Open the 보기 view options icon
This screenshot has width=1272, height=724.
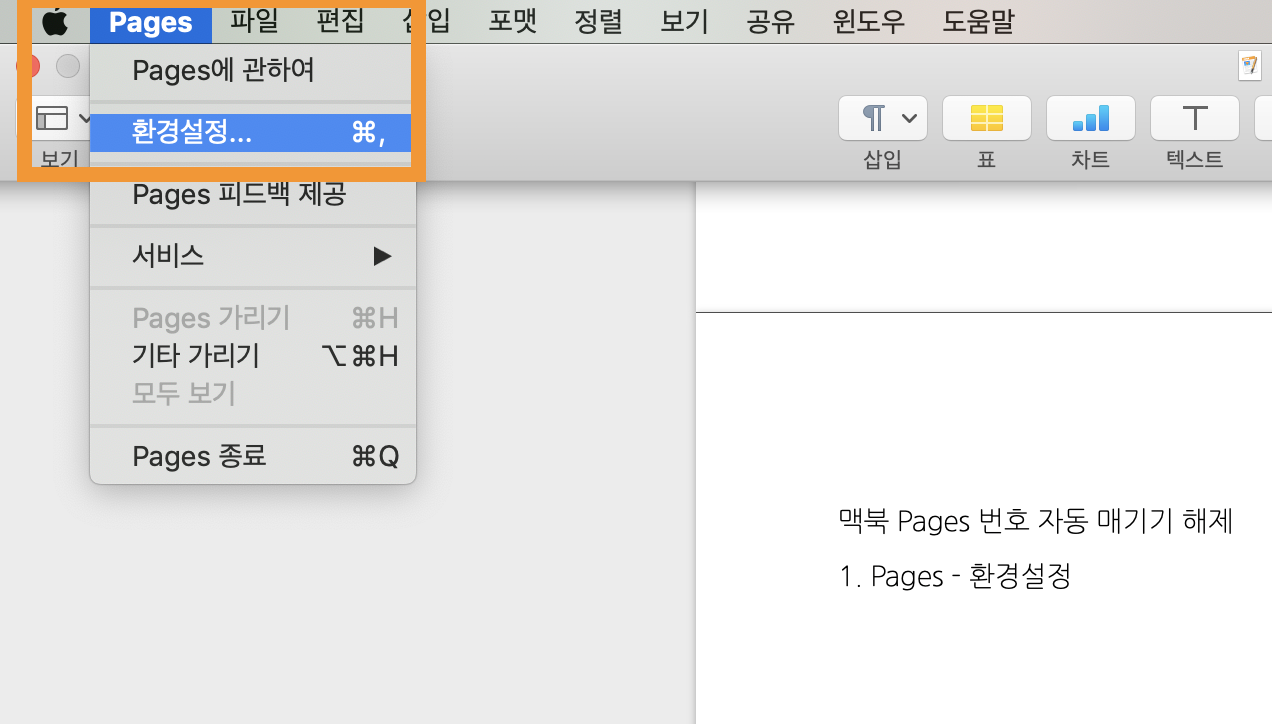tap(52, 117)
